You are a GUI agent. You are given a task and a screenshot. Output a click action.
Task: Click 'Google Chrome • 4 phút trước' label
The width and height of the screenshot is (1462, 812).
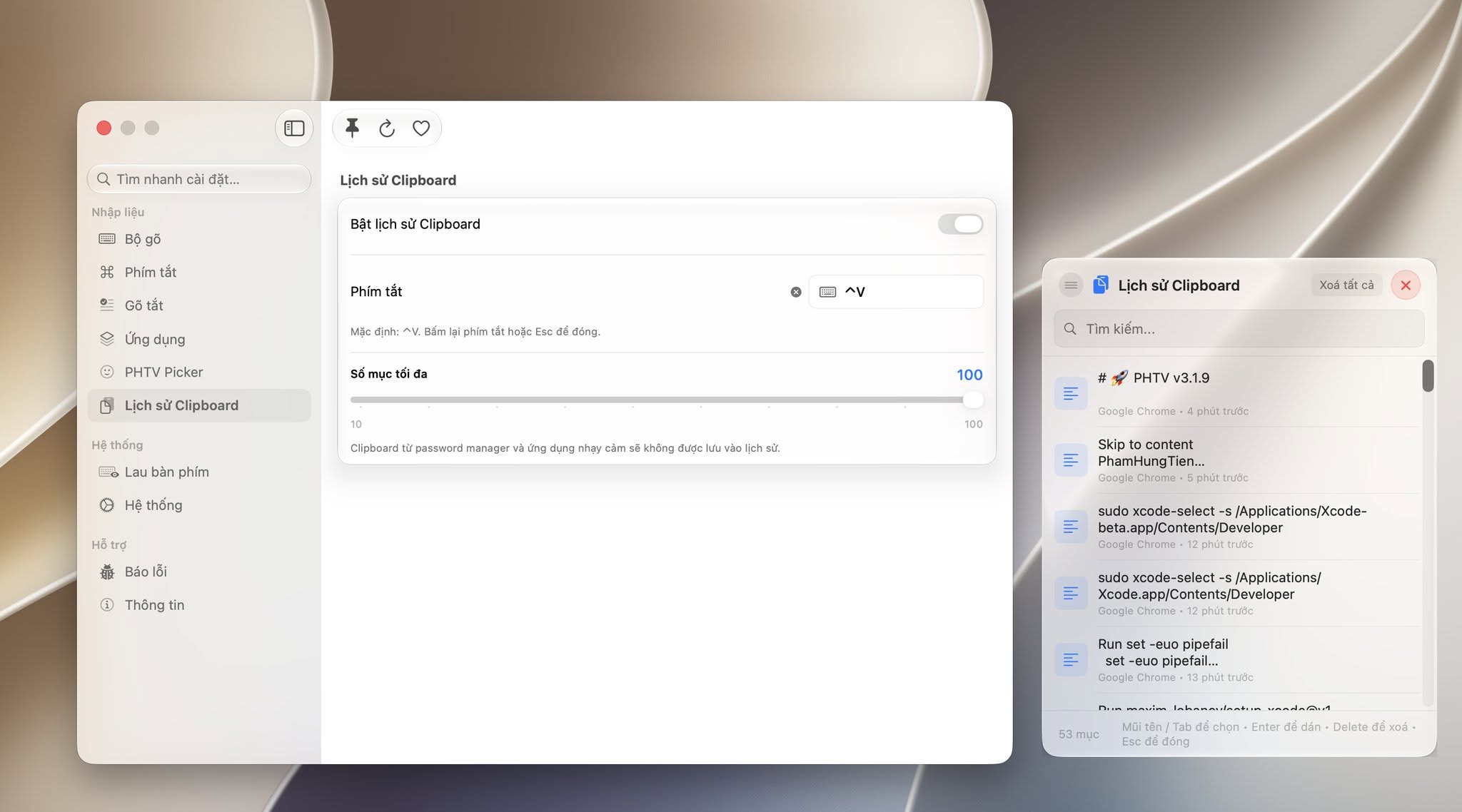(1173, 411)
